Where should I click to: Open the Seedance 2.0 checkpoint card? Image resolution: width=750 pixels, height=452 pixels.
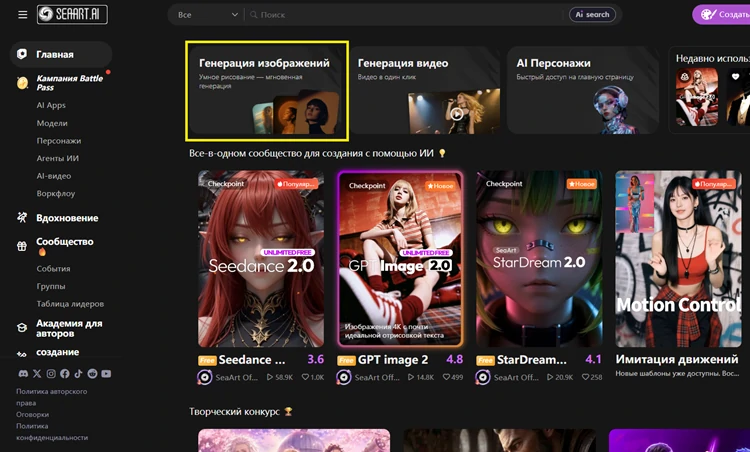tap(261, 258)
